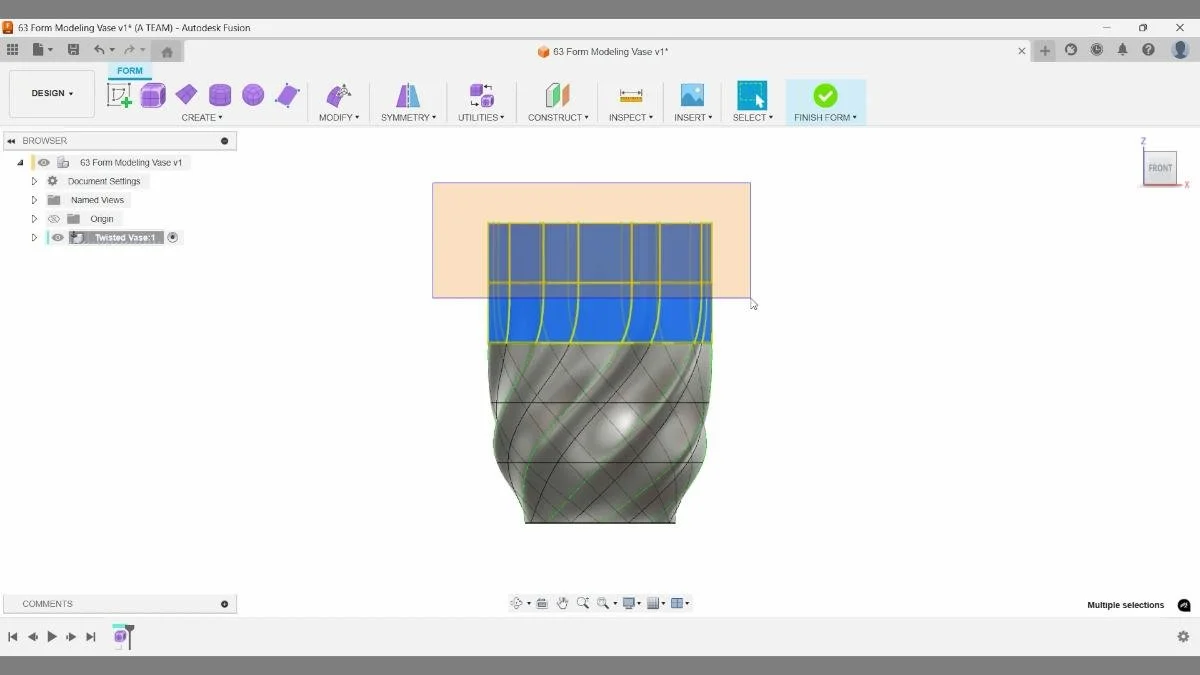Screen dimensions: 1200x675
Task: Open the CREATE menu
Action: (202, 118)
